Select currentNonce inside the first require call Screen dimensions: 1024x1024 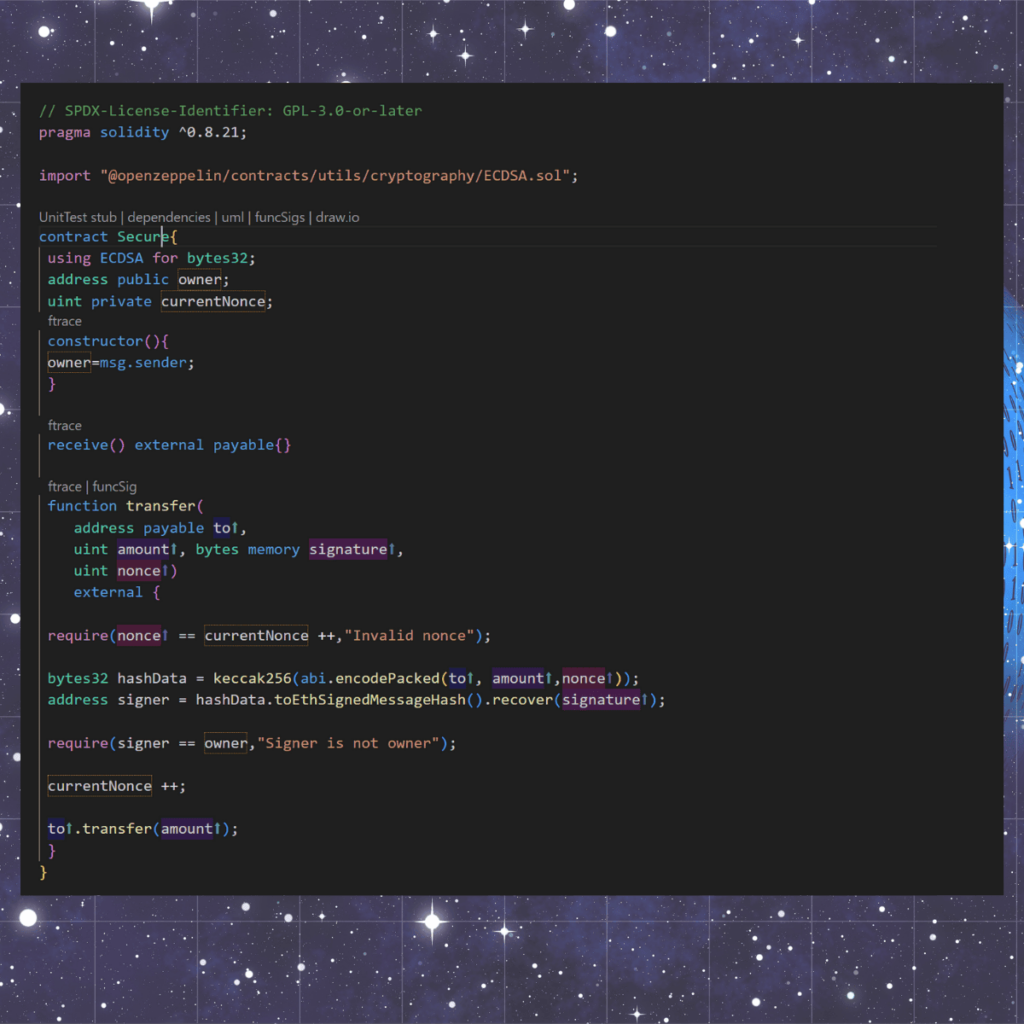pos(256,635)
